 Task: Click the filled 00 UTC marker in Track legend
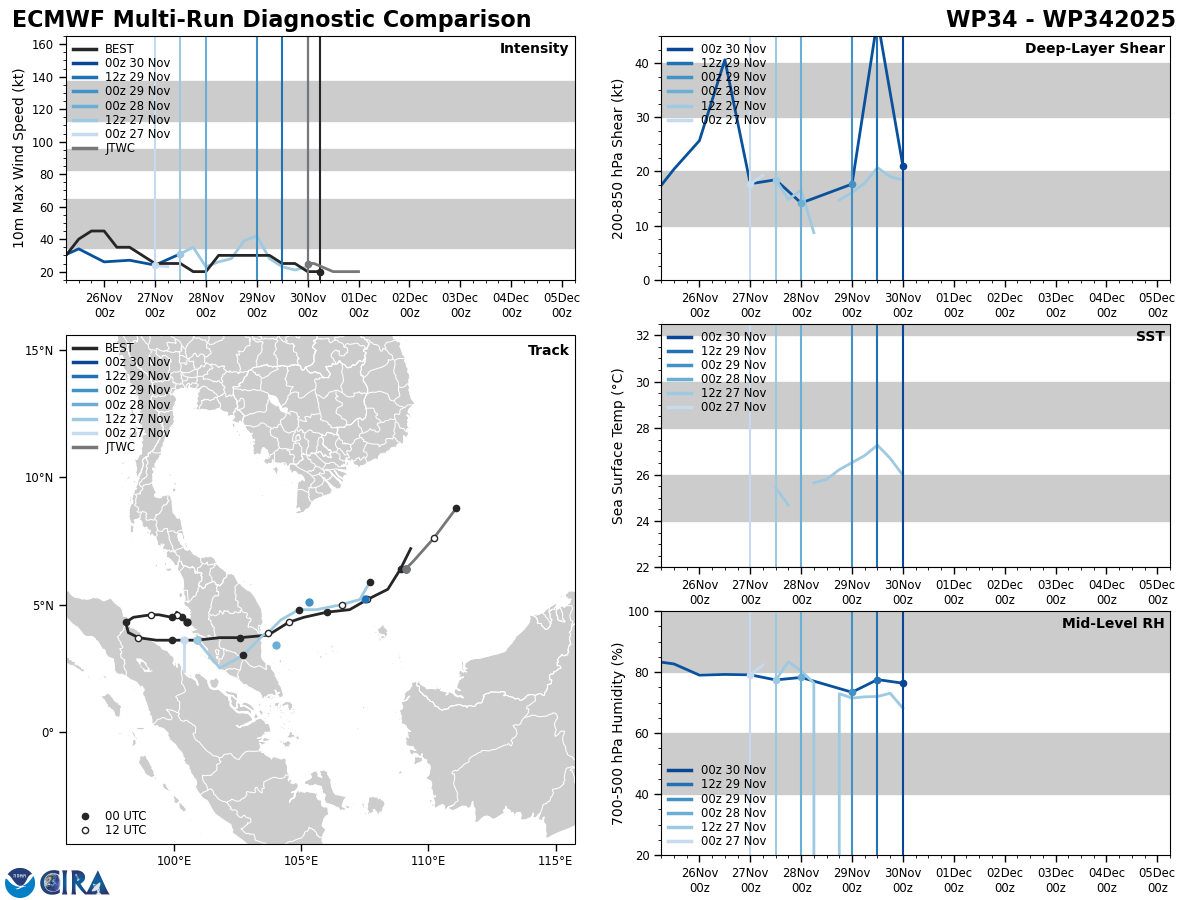click(85, 816)
